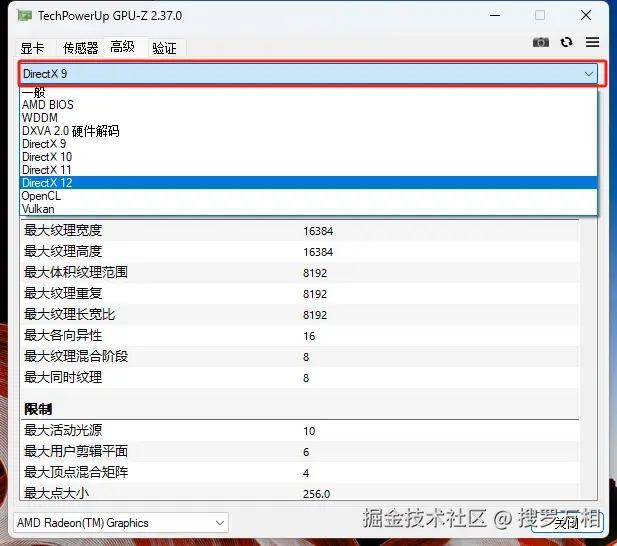Image resolution: width=617 pixels, height=546 pixels.
Task: Choose Vulkan from the list
Action: point(308,208)
